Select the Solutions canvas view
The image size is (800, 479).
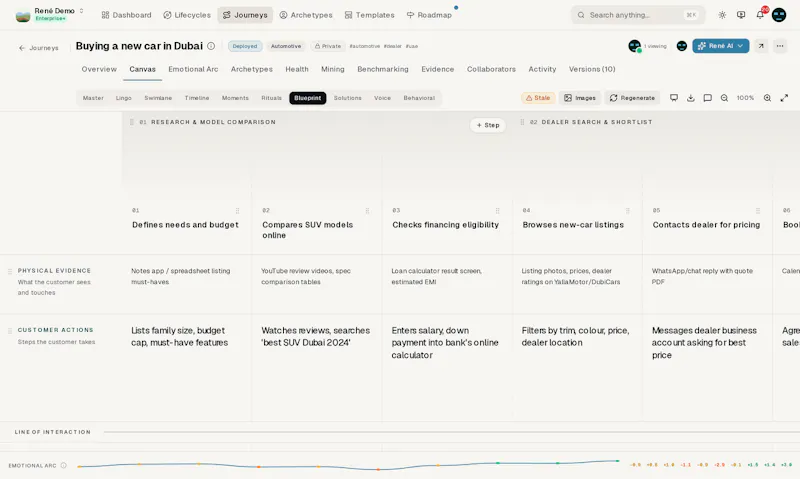coord(347,98)
